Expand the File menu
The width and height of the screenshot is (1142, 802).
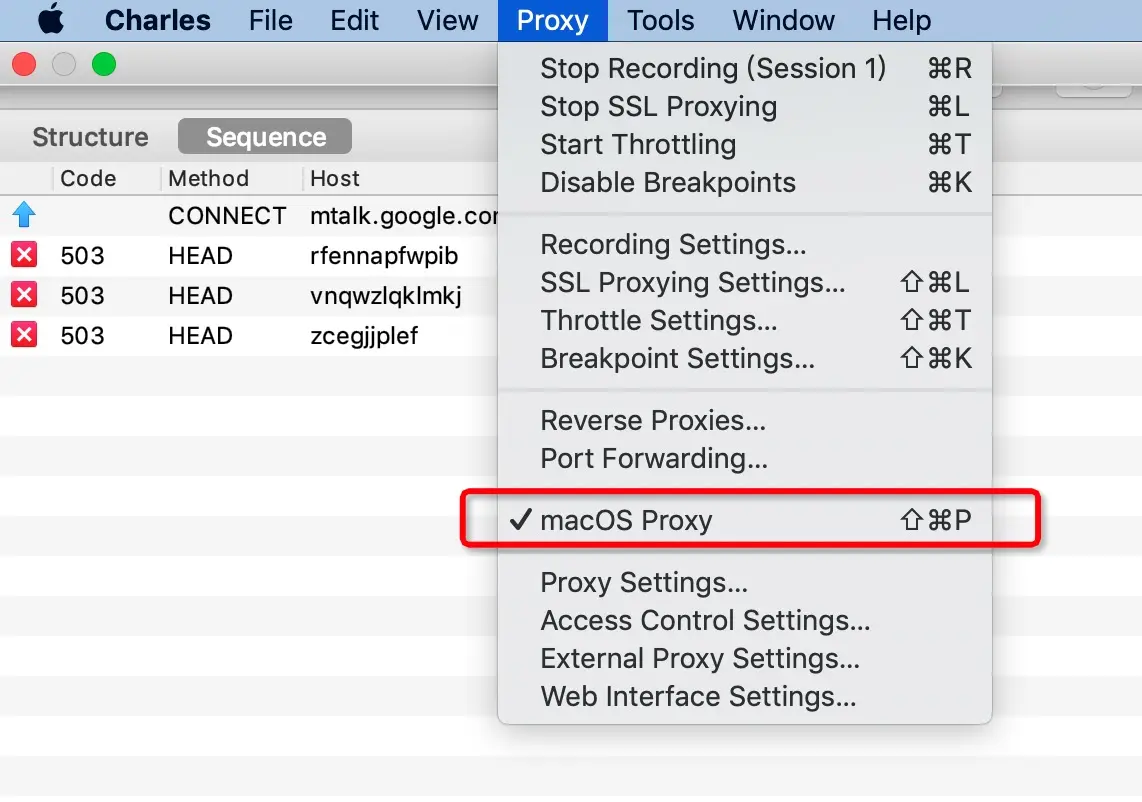[x=271, y=20]
